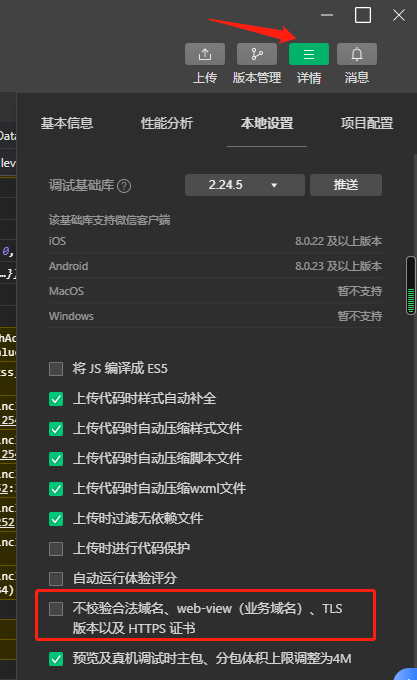Image resolution: width=417 pixels, height=680 pixels.
Task: Enable 自动运行体验评分 checkbox
Action: [56, 579]
